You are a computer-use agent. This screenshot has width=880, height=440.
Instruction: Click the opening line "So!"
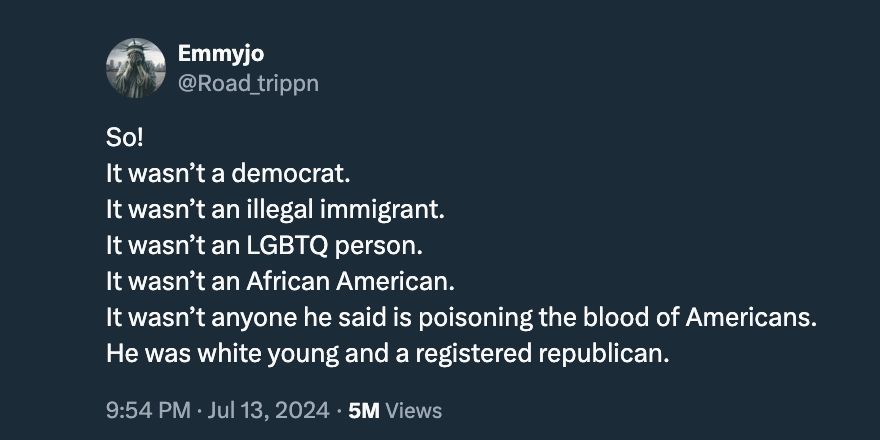coord(125,137)
